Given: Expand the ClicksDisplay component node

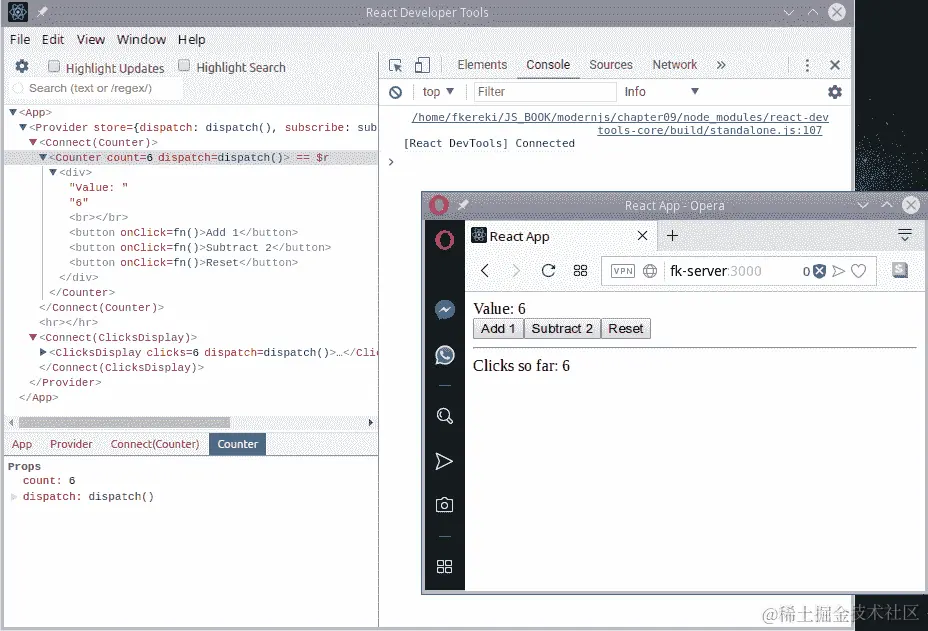Looking at the screenshot, I should [x=43, y=352].
